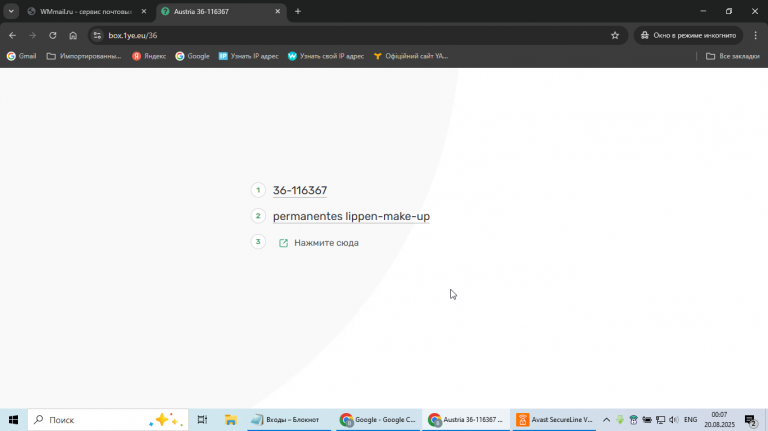Click the forward navigation arrow
Image resolution: width=768 pixels, height=431 pixels.
pos(32,35)
